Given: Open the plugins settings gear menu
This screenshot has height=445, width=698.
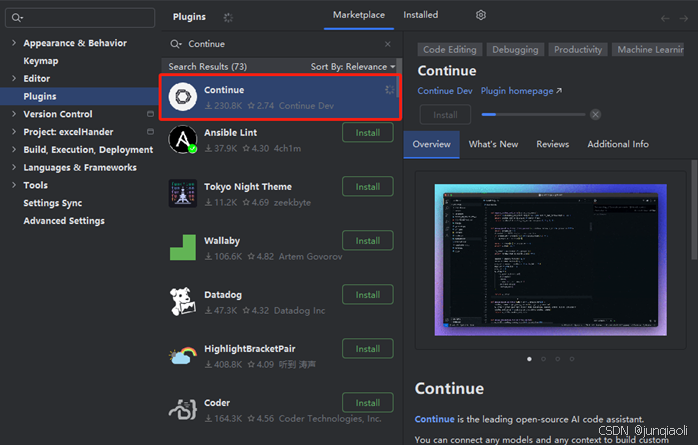Looking at the screenshot, I should [481, 15].
